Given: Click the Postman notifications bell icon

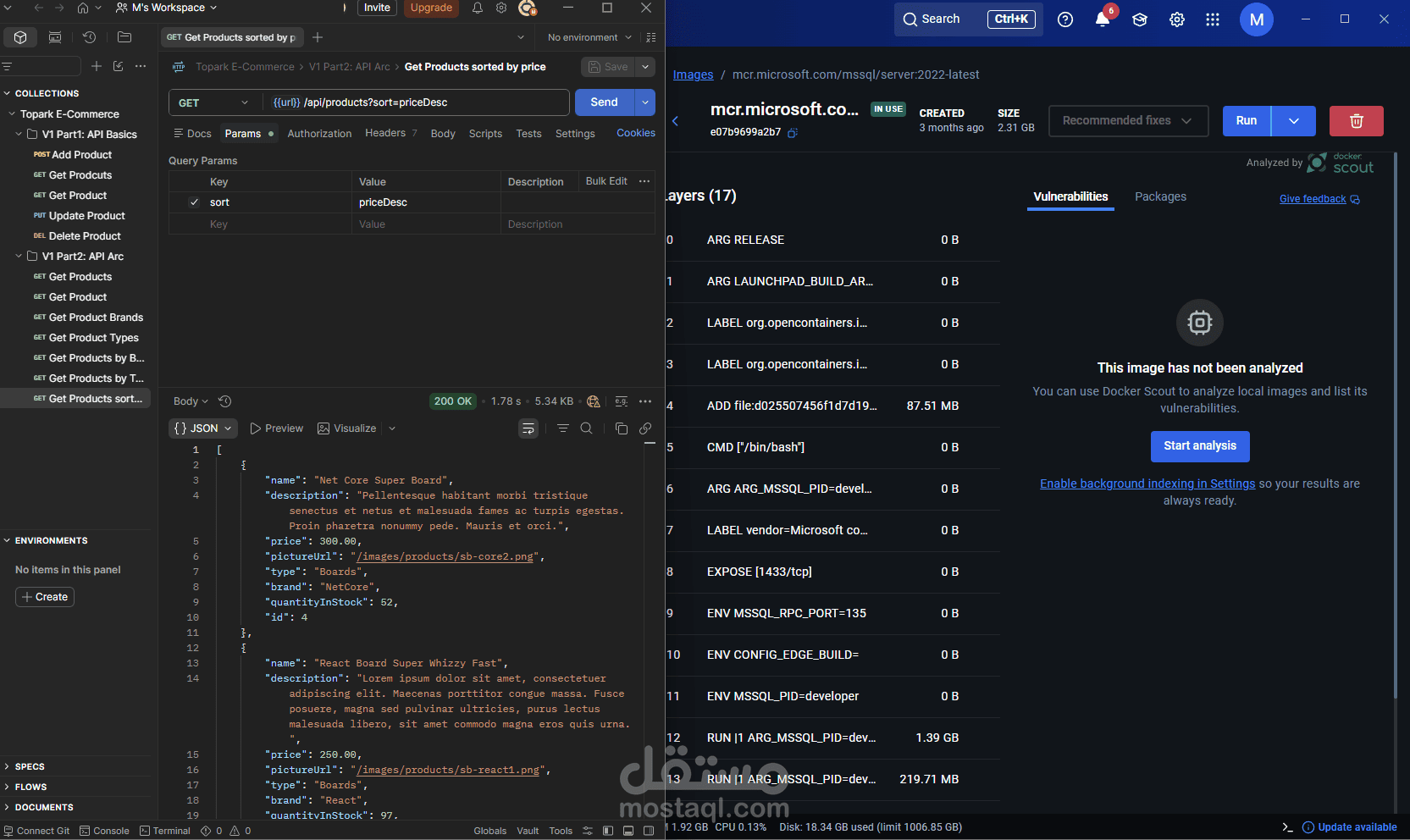Looking at the screenshot, I should pos(478,8).
